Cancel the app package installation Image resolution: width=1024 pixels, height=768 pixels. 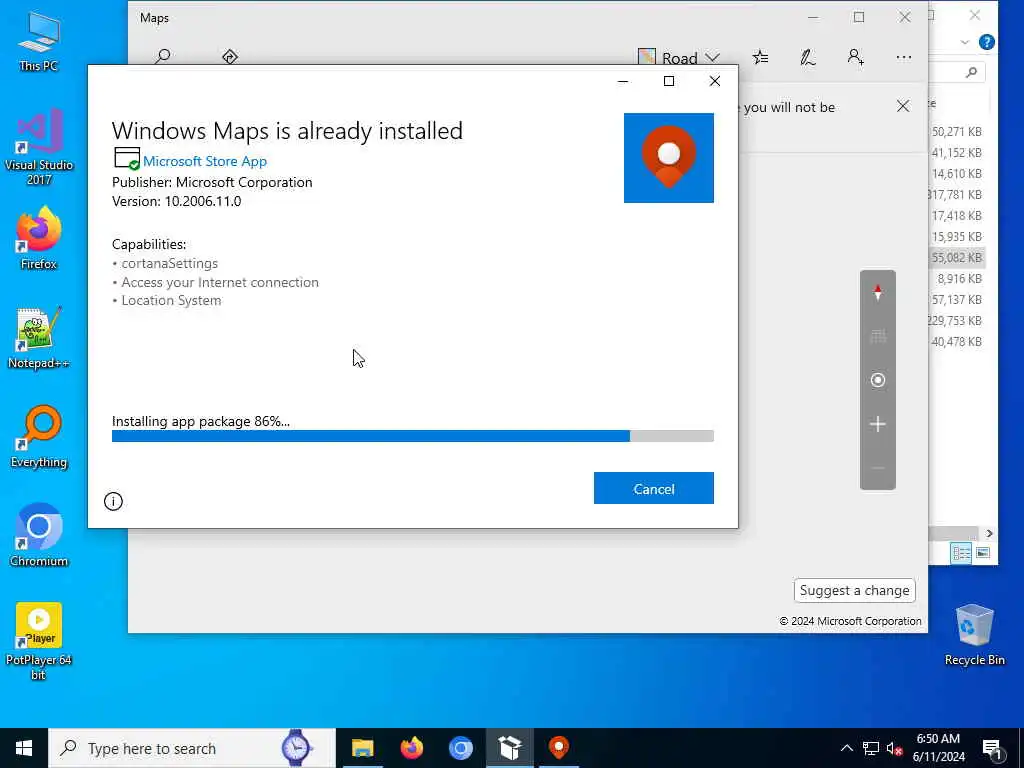point(654,488)
